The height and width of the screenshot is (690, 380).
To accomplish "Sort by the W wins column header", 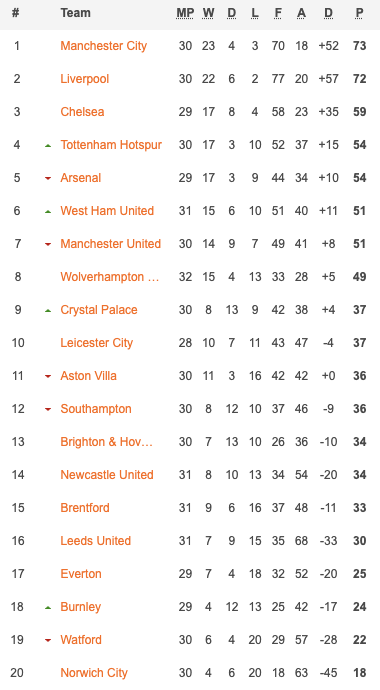I will 208,13.
